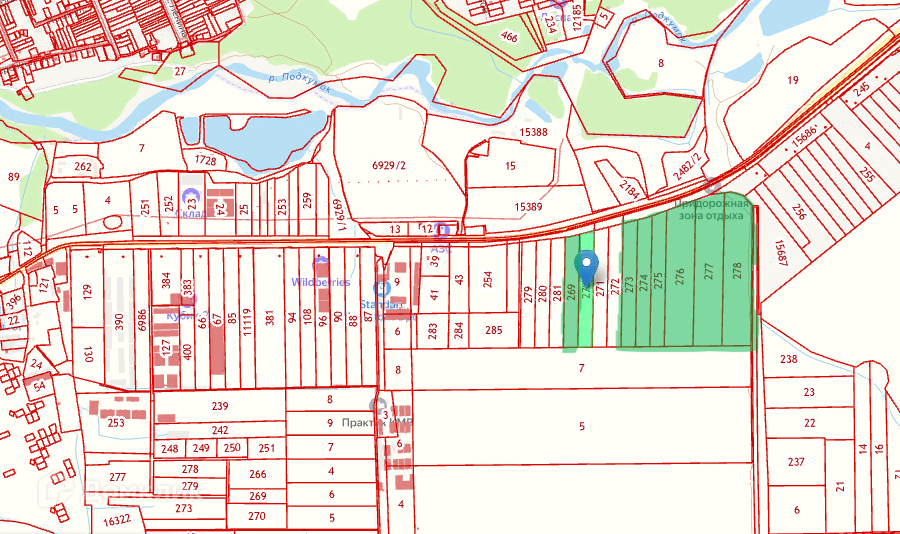Open the Практик КМВ place icon
900x534 pixels.
(x=378, y=405)
